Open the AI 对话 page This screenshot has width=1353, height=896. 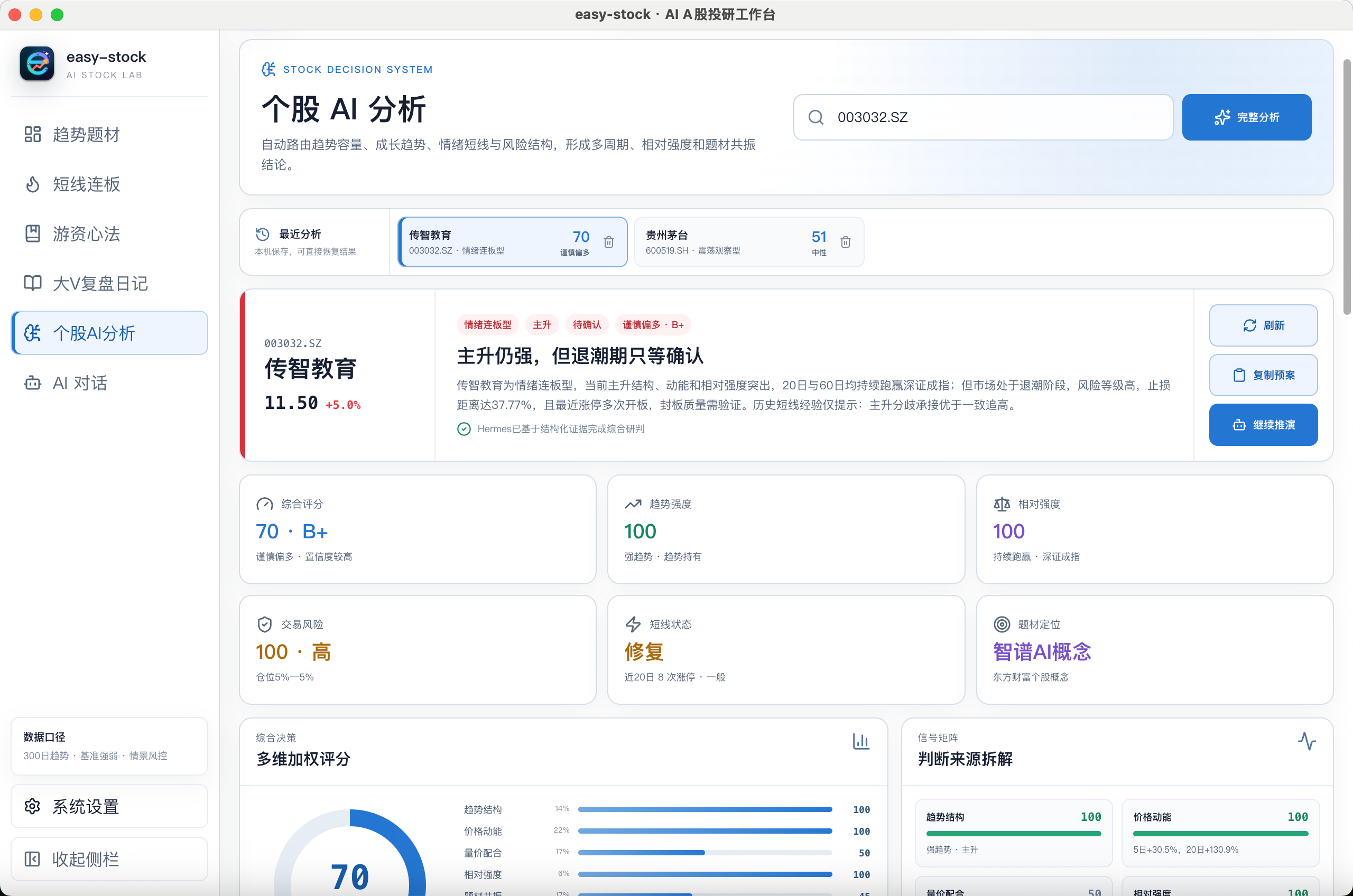109,383
